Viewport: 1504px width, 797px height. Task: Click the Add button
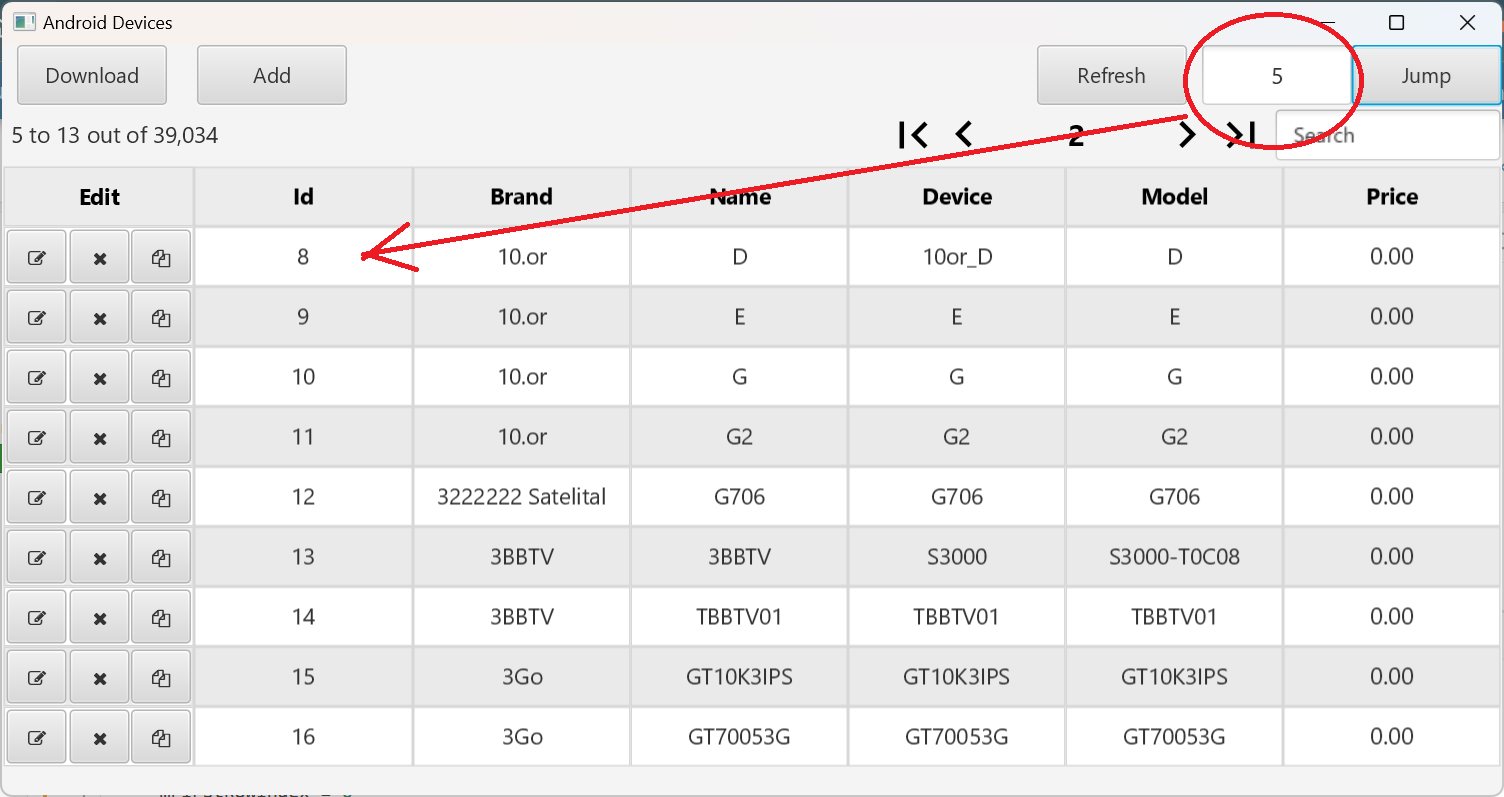click(272, 76)
